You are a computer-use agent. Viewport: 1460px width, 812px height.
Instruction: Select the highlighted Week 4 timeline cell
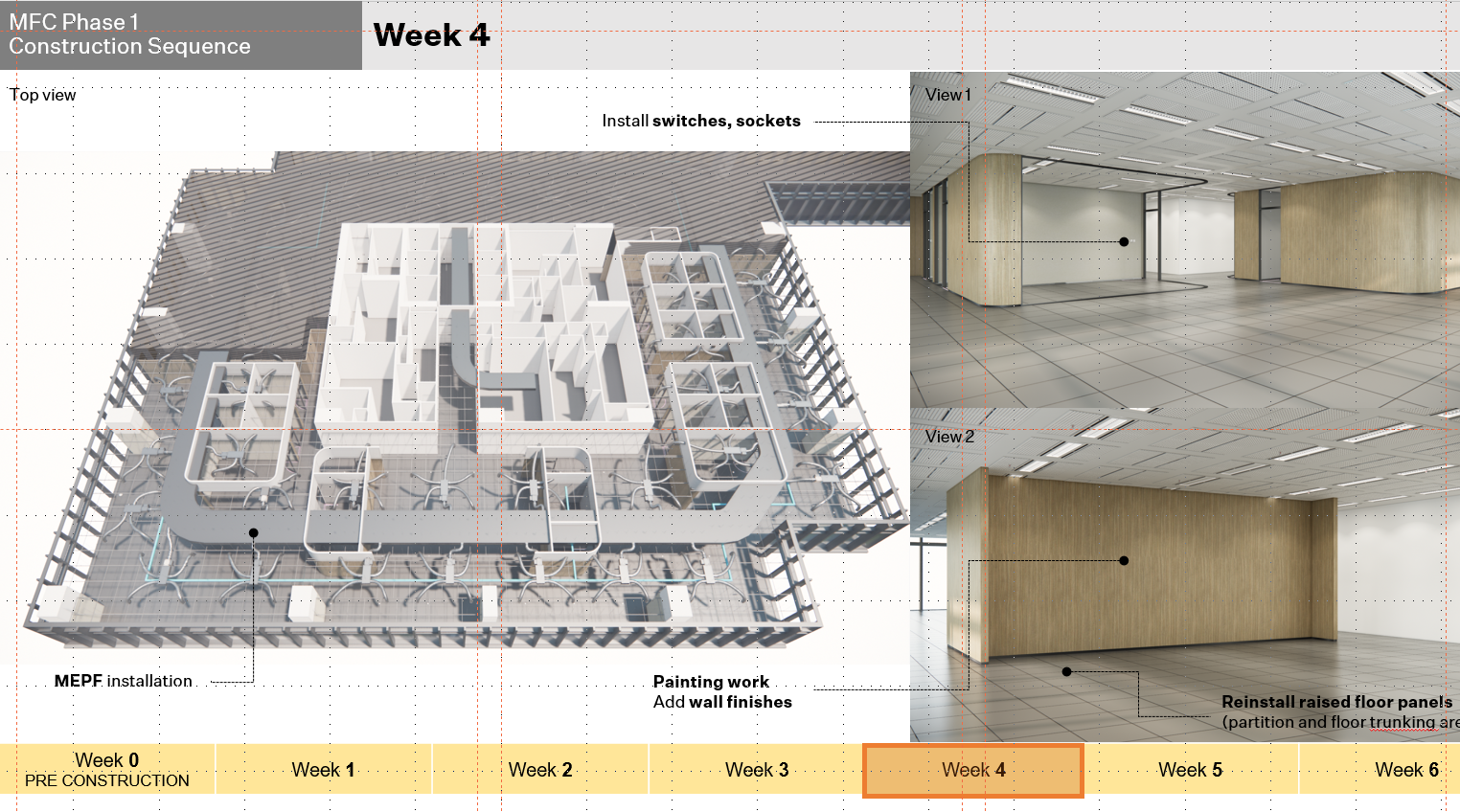(973, 770)
